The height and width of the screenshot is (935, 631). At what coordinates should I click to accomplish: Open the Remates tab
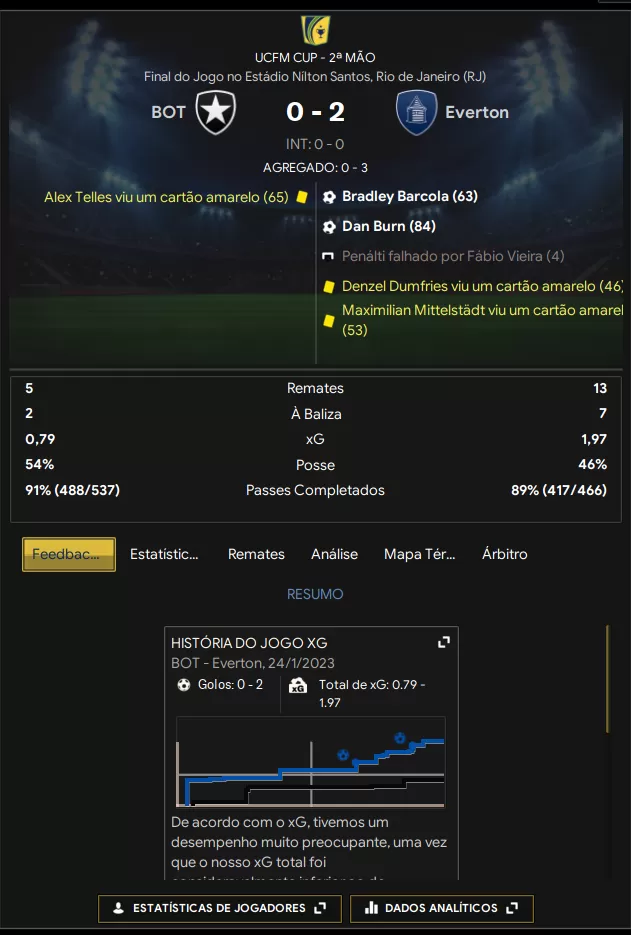coord(256,554)
